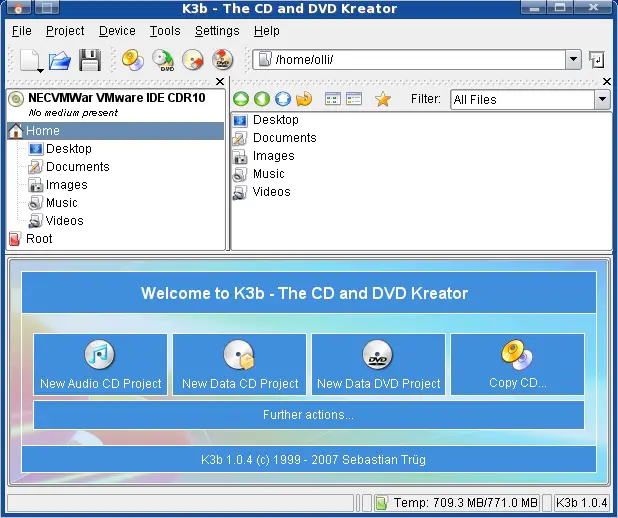Open an existing project with the folder icon
Screen dimensions: 618x518
[x=60, y=60]
